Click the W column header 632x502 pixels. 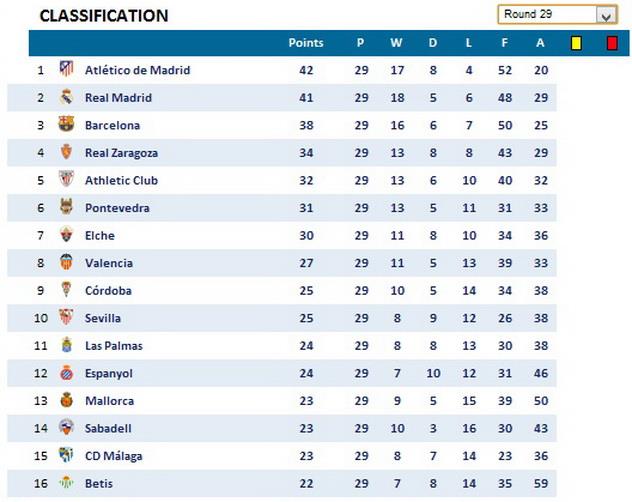[396, 43]
